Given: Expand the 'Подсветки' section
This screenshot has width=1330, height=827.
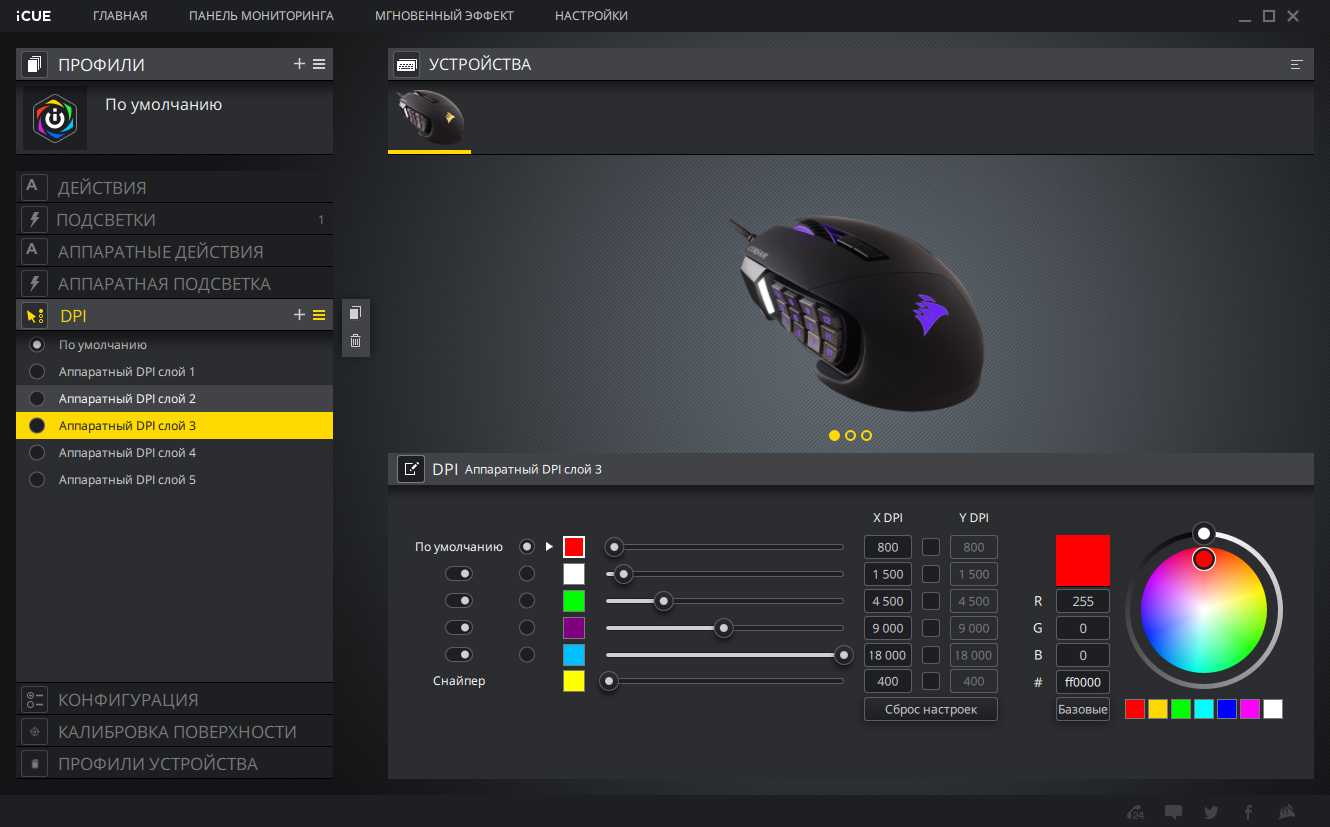Looking at the screenshot, I should tap(106, 220).
